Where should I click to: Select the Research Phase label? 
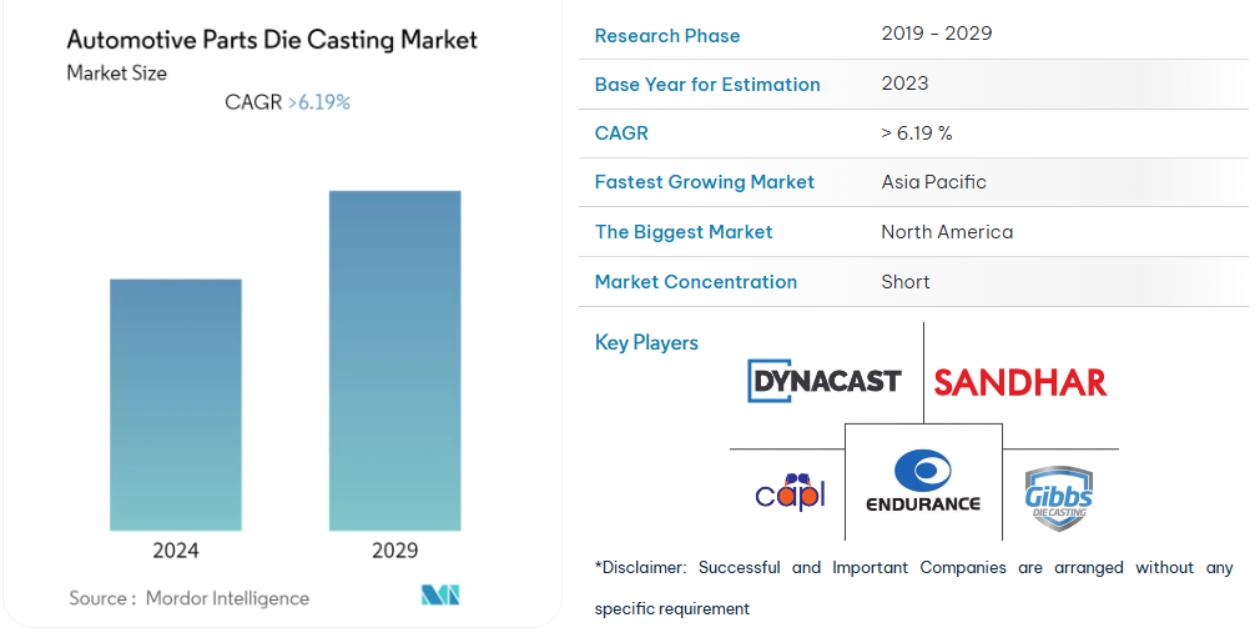point(667,35)
